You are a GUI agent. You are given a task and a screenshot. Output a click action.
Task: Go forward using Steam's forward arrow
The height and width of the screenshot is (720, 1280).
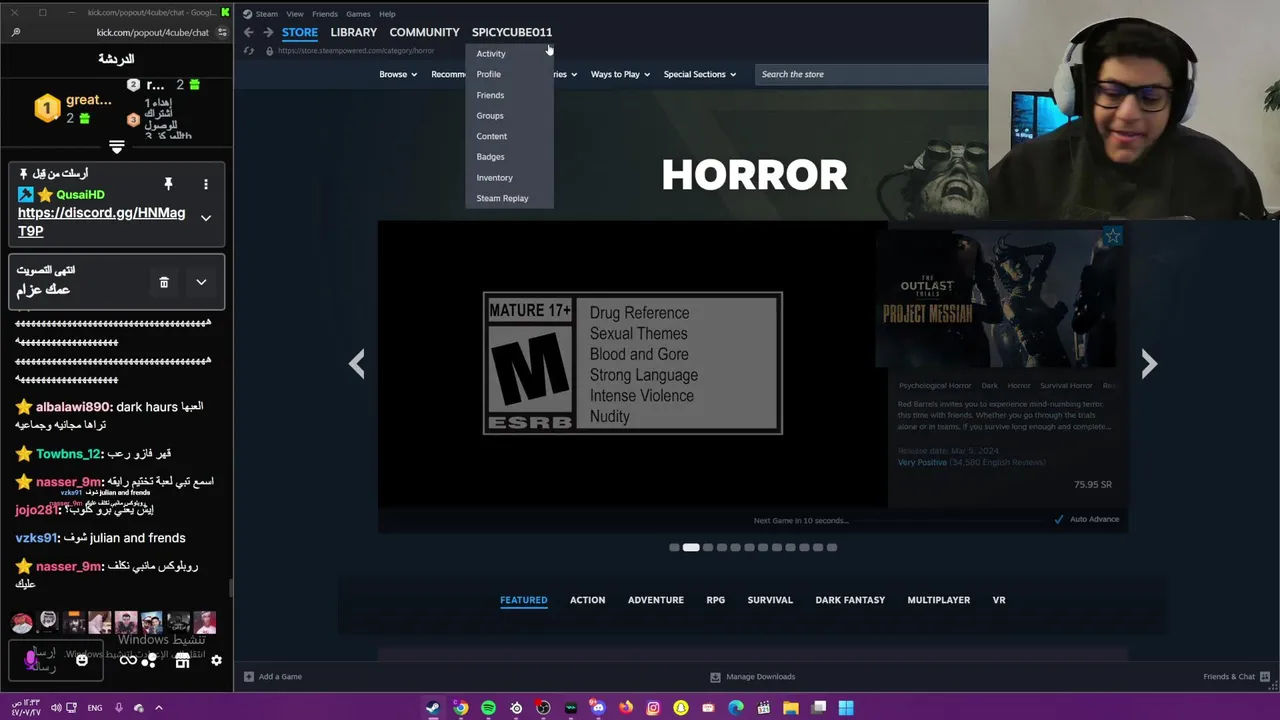tap(268, 32)
